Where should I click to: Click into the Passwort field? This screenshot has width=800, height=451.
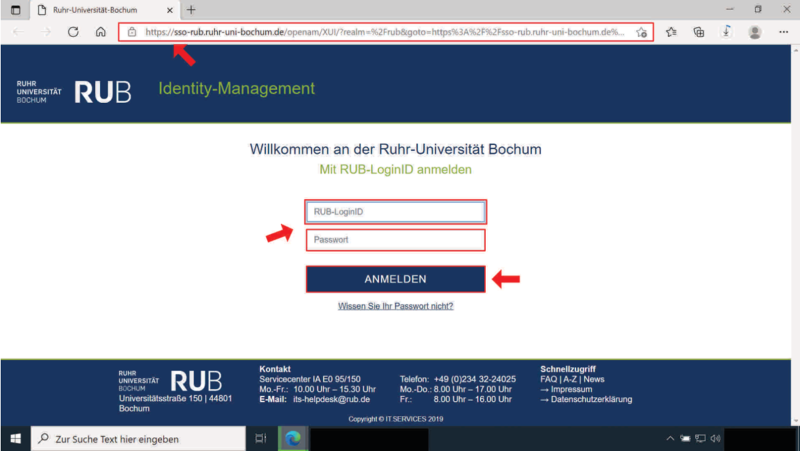tap(396, 240)
